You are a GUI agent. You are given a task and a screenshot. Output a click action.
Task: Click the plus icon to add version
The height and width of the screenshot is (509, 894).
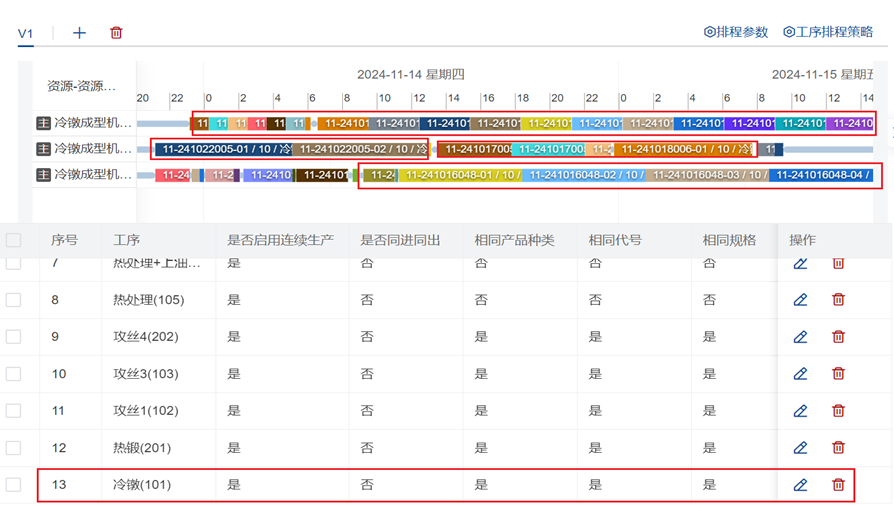pyautogui.click(x=79, y=33)
